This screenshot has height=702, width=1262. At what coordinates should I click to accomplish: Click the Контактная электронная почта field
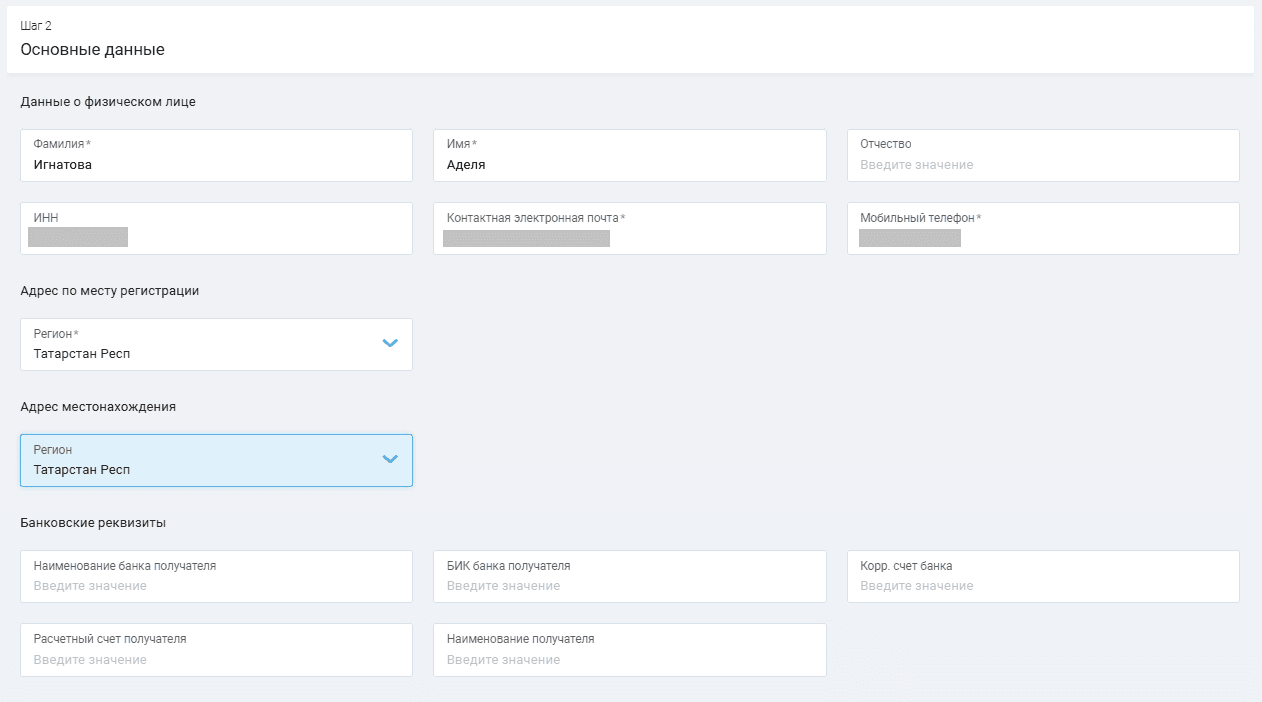(630, 228)
